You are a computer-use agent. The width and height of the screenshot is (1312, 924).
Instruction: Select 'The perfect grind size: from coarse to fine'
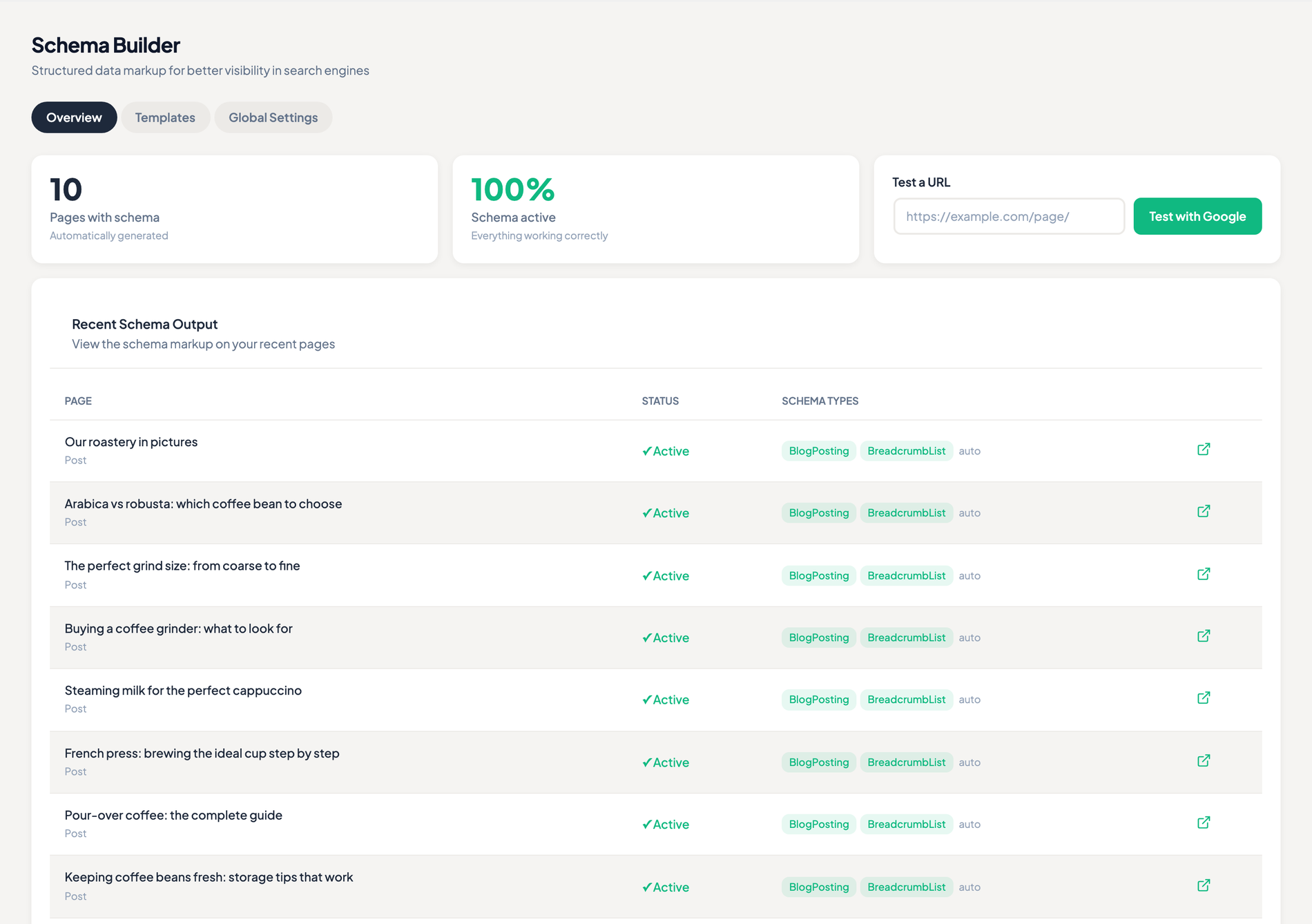[x=182, y=566]
